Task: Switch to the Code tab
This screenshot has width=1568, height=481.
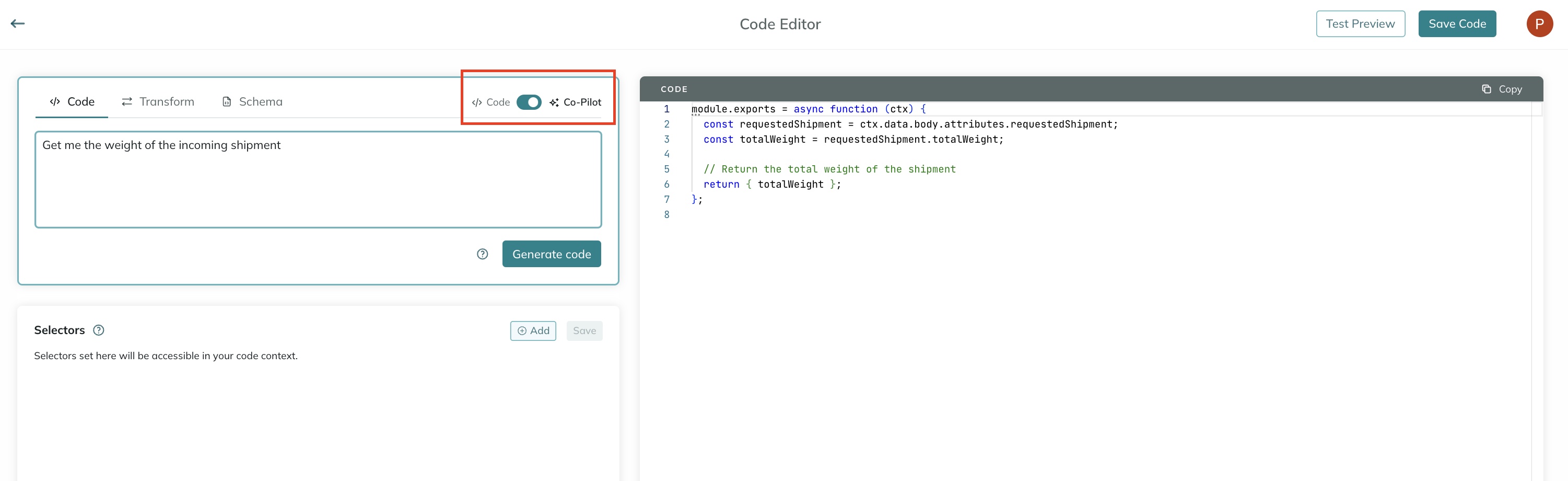Action: 72,102
